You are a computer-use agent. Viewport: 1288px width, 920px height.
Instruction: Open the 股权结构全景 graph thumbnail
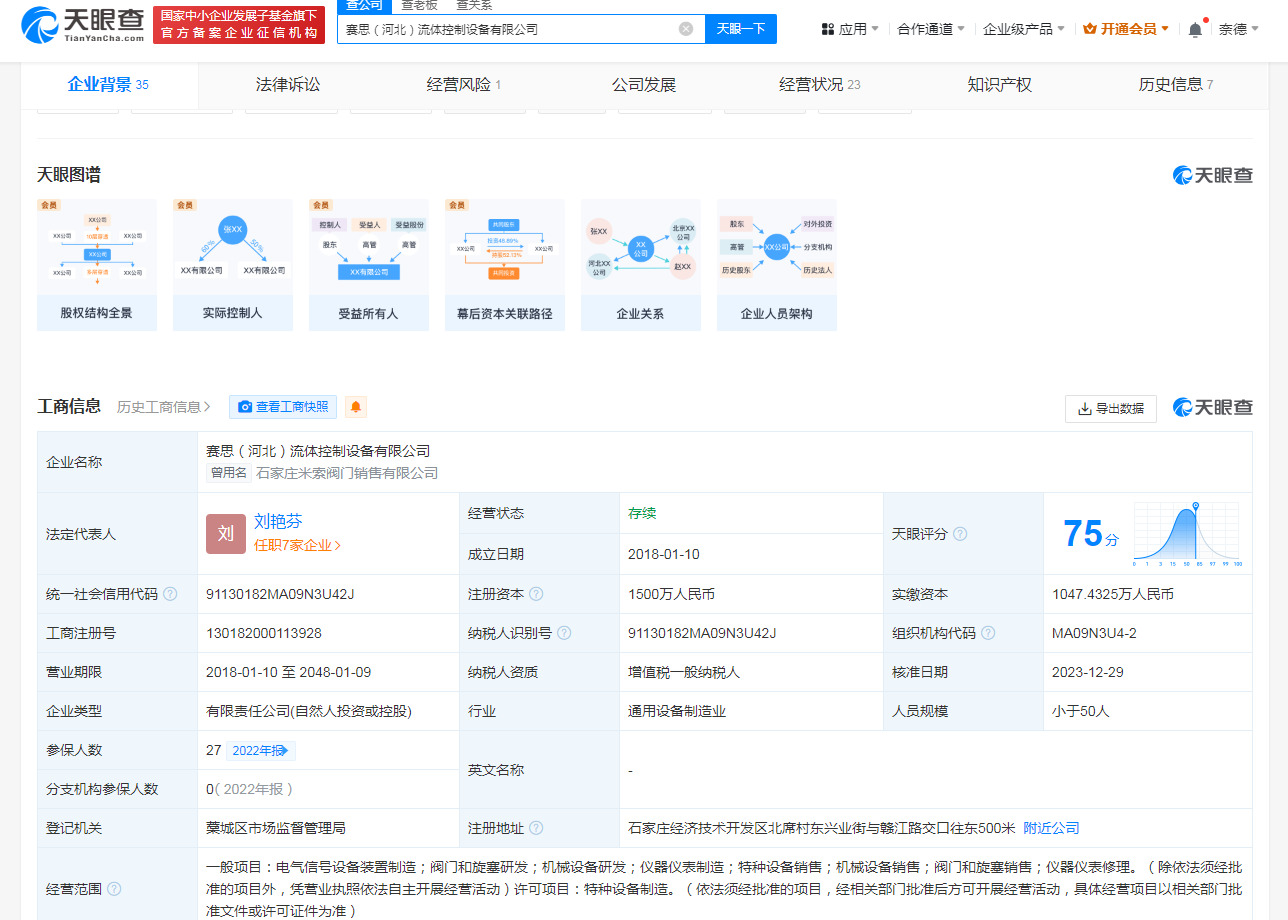[x=97, y=265]
